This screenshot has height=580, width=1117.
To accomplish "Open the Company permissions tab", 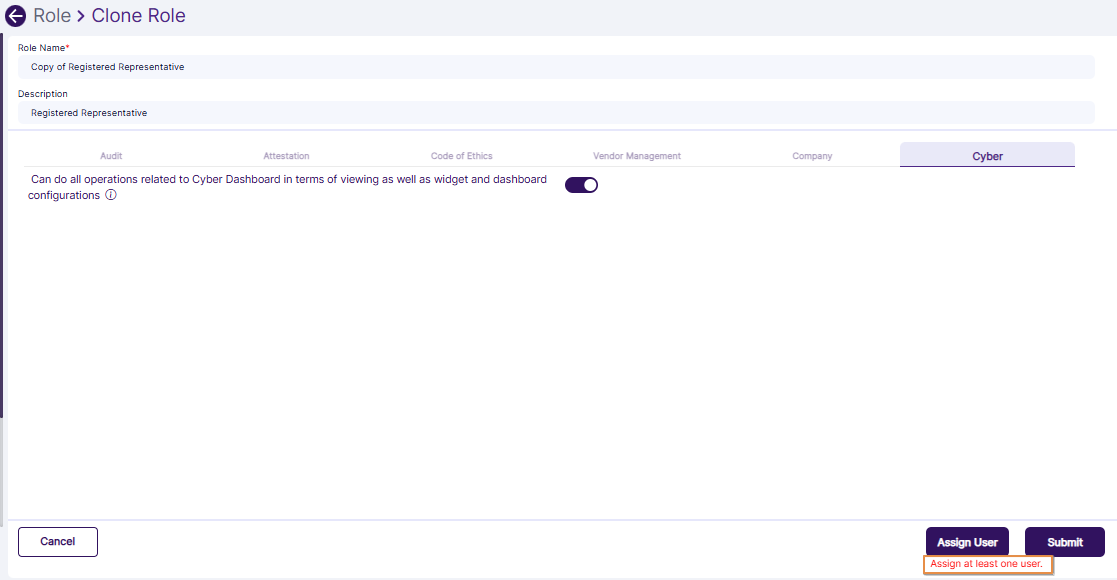I will coord(812,156).
